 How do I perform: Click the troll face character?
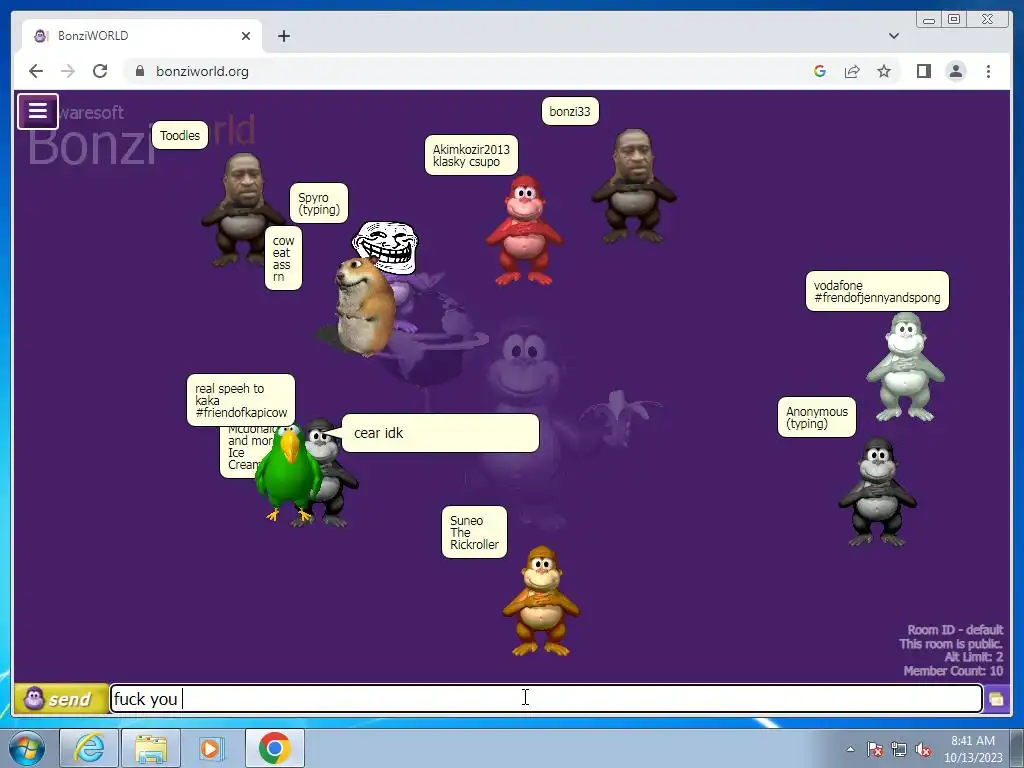pos(385,246)
